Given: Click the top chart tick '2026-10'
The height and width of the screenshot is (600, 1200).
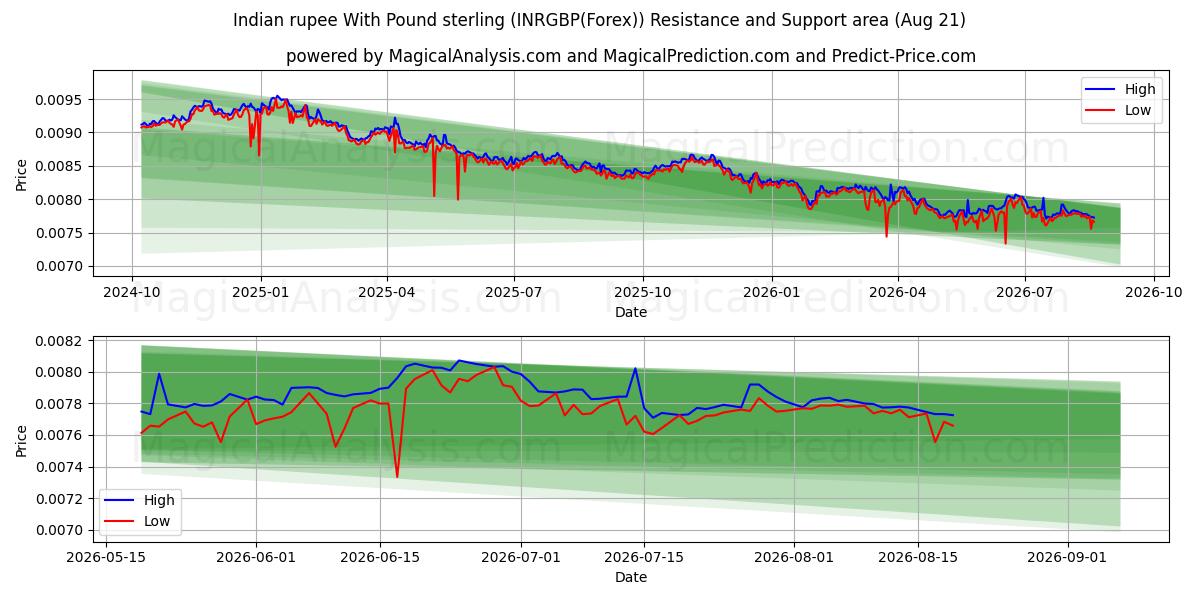Looking at the screenshot, I should (1153, 293).
